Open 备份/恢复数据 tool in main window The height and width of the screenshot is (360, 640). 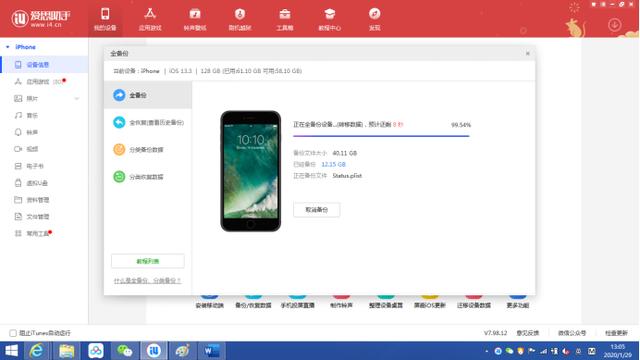(x=253, y=302)
